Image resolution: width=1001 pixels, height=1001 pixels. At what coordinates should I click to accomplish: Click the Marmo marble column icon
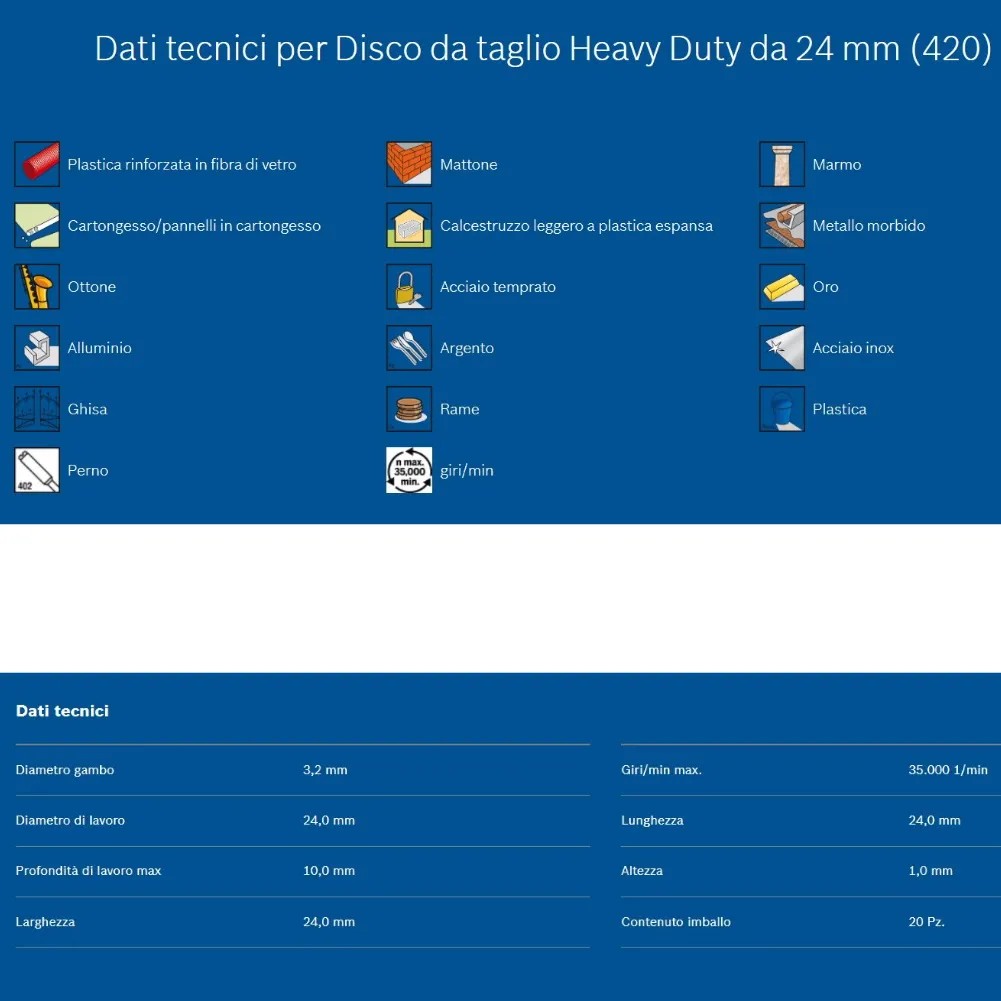point(781,164)
